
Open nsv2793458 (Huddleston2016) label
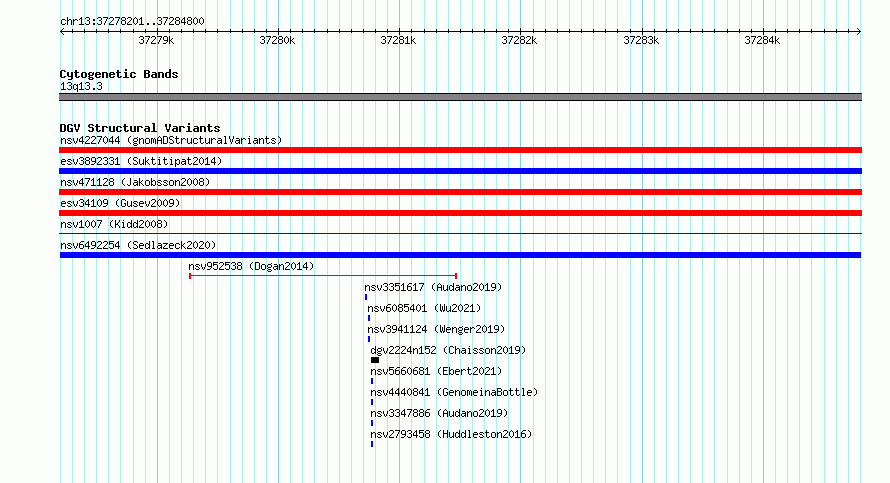pyautogui.click(x=451, y=434)
